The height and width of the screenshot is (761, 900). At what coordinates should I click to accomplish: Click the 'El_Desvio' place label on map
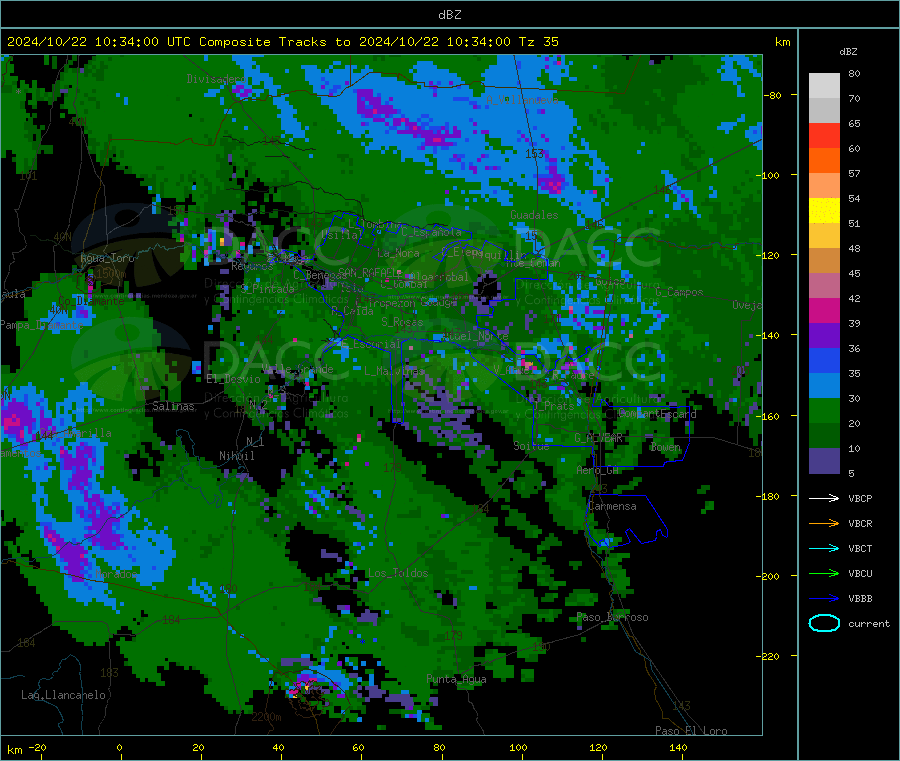click(233, 379)
